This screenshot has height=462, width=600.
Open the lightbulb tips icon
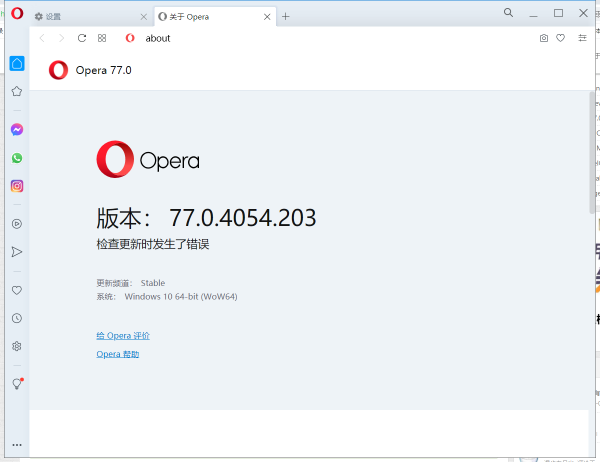tap(18, 384)
